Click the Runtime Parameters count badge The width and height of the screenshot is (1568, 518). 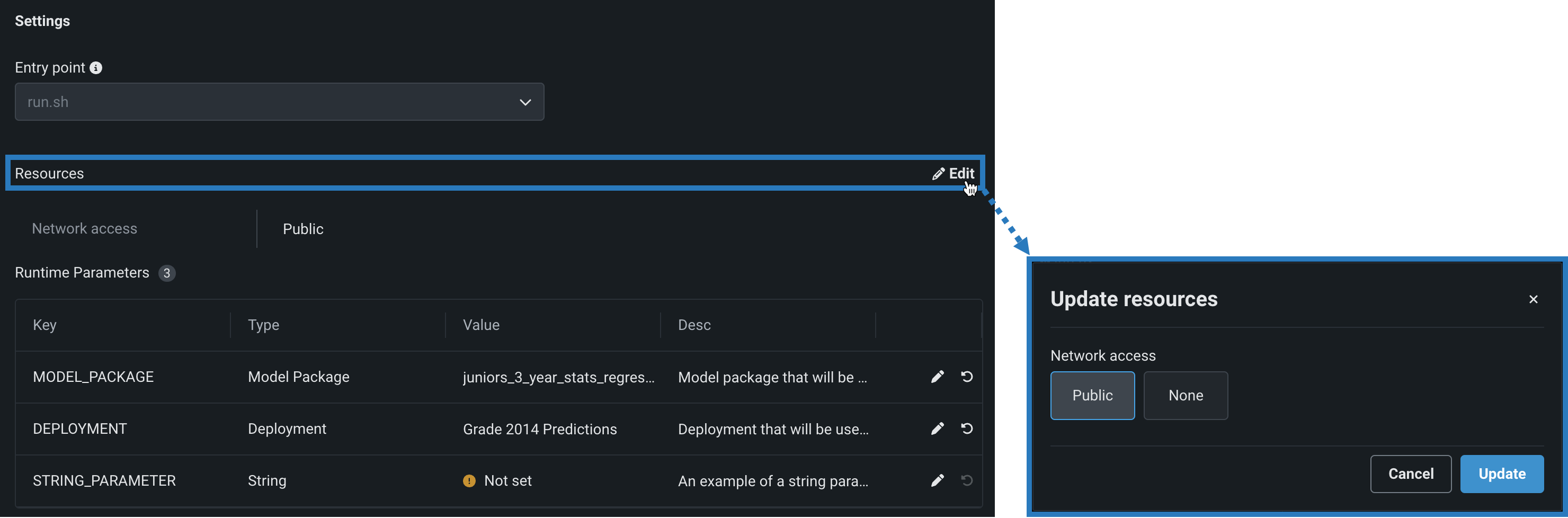tap(167, 273)
